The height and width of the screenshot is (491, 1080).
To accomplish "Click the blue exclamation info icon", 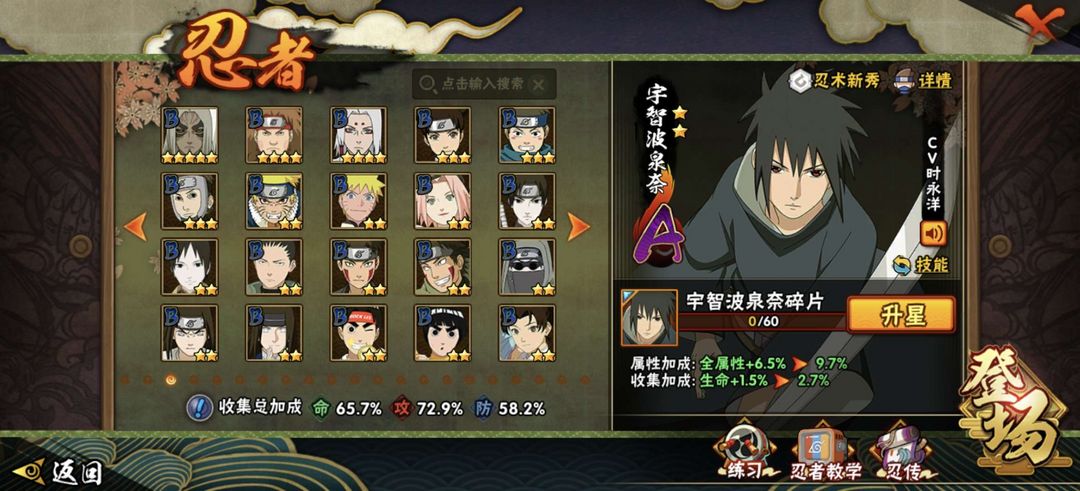I will coord(199,408).
